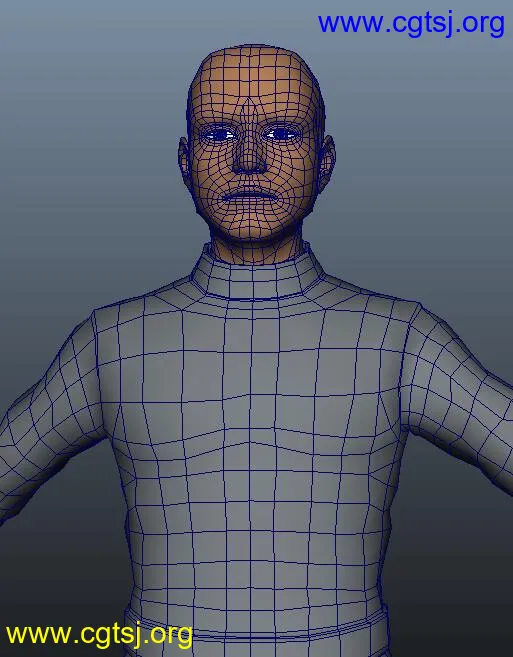Select the model's blue eye on the right side of the image

[x=281, y=134]
